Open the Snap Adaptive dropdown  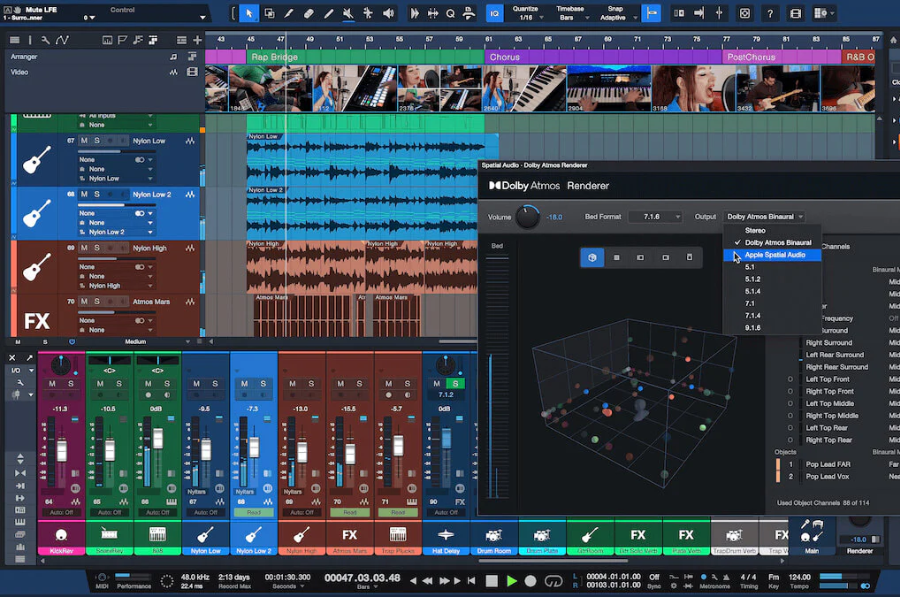tap(613, 18)
